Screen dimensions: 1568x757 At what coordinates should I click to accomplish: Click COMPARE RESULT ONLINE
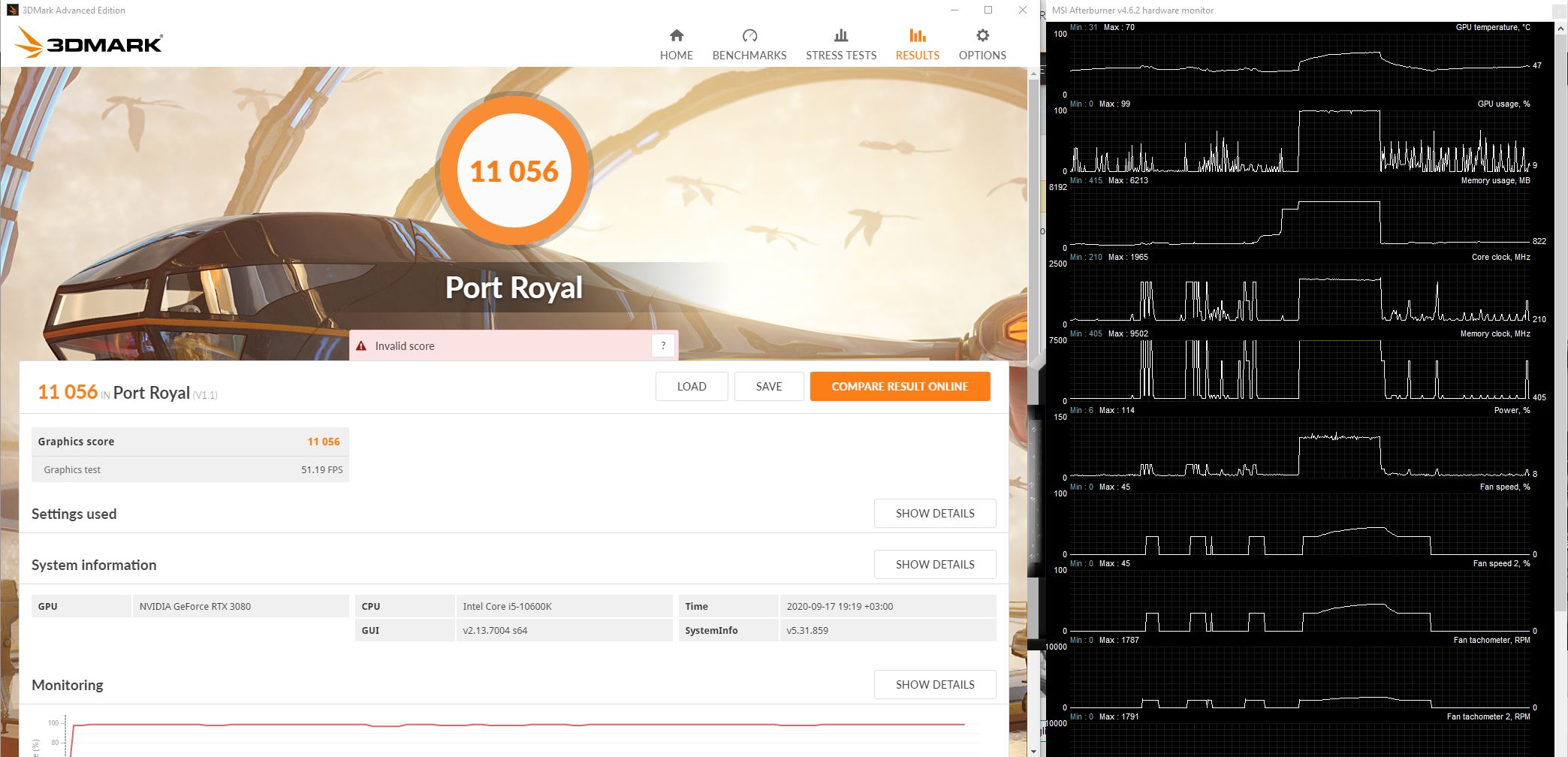(900, 387)
